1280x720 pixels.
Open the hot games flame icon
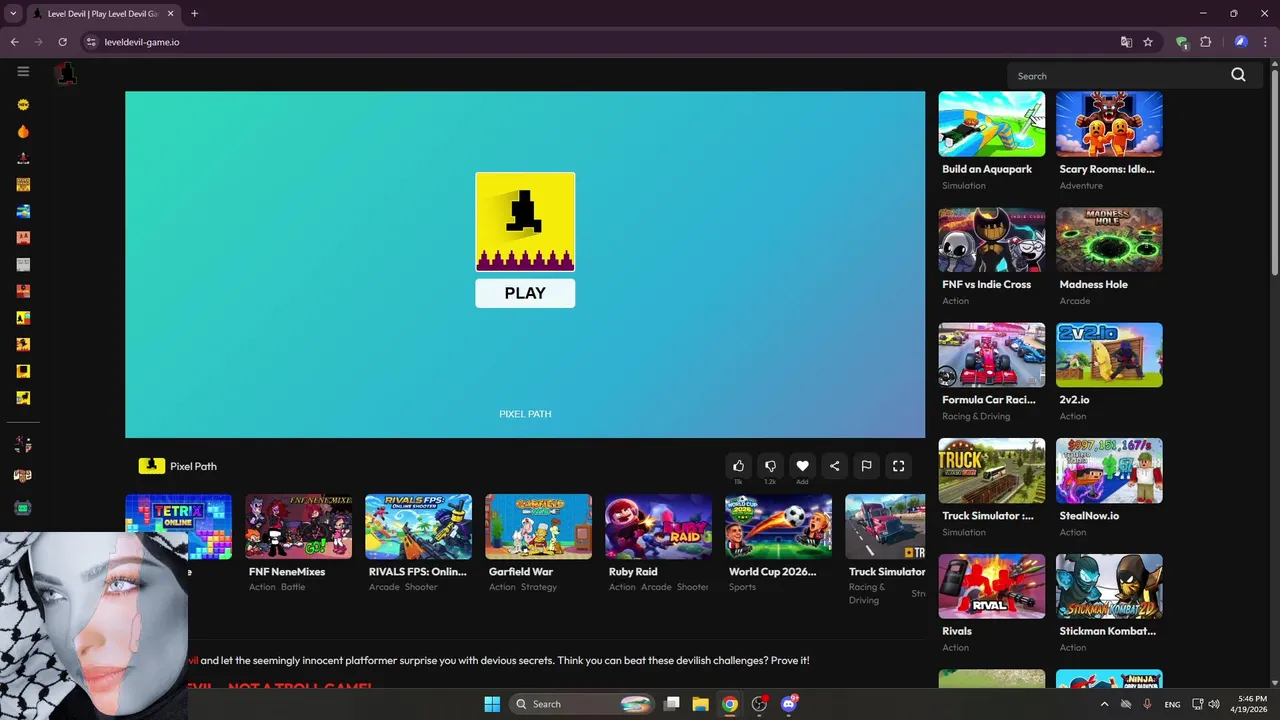coord(23,131)
